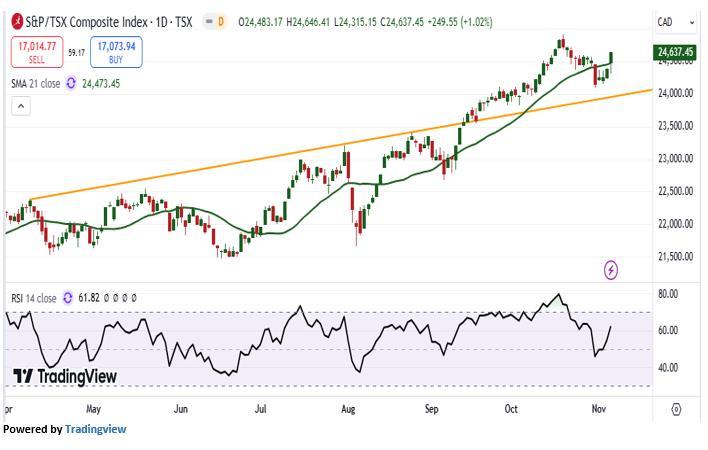Open the Tradingview link in footer

click(x=96, y=429)
